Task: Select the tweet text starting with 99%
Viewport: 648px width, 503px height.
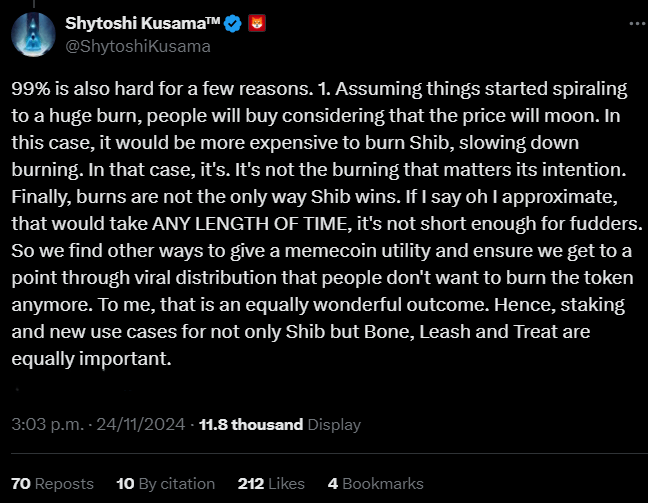Action: click(x=327, y=224)
